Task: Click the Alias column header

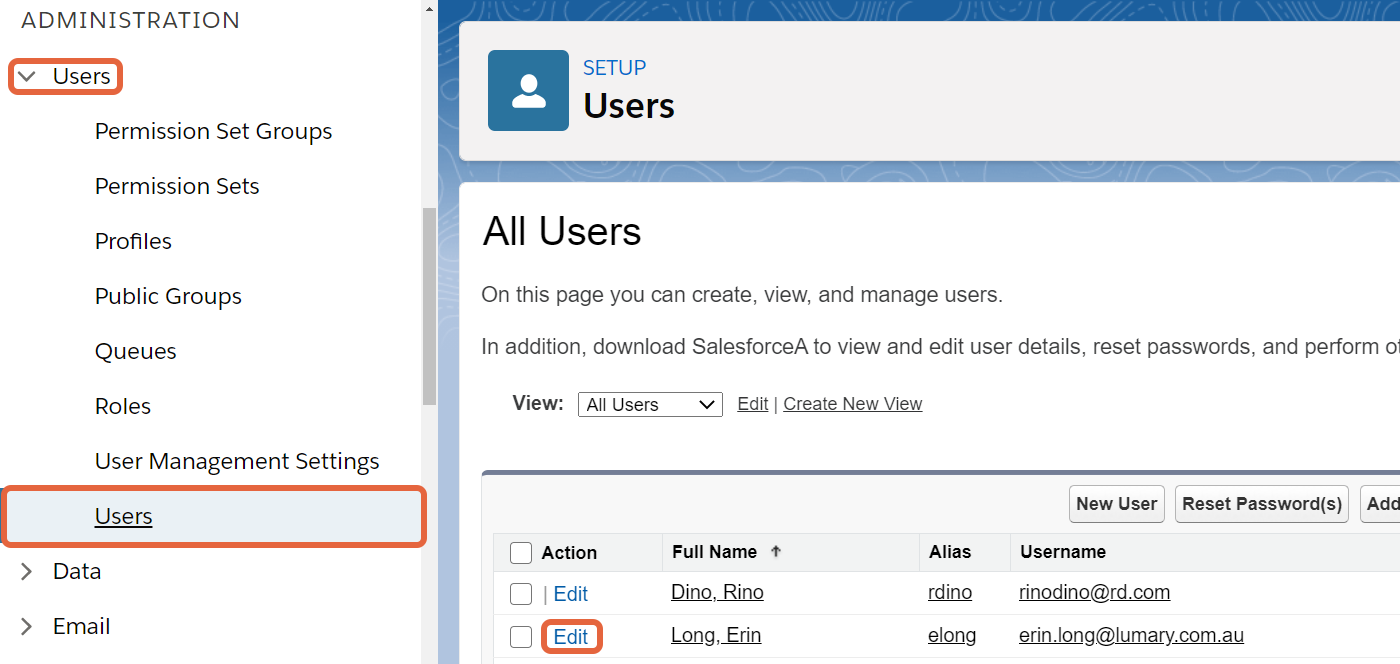Action: pyautogui.click(x=950, y=552)
